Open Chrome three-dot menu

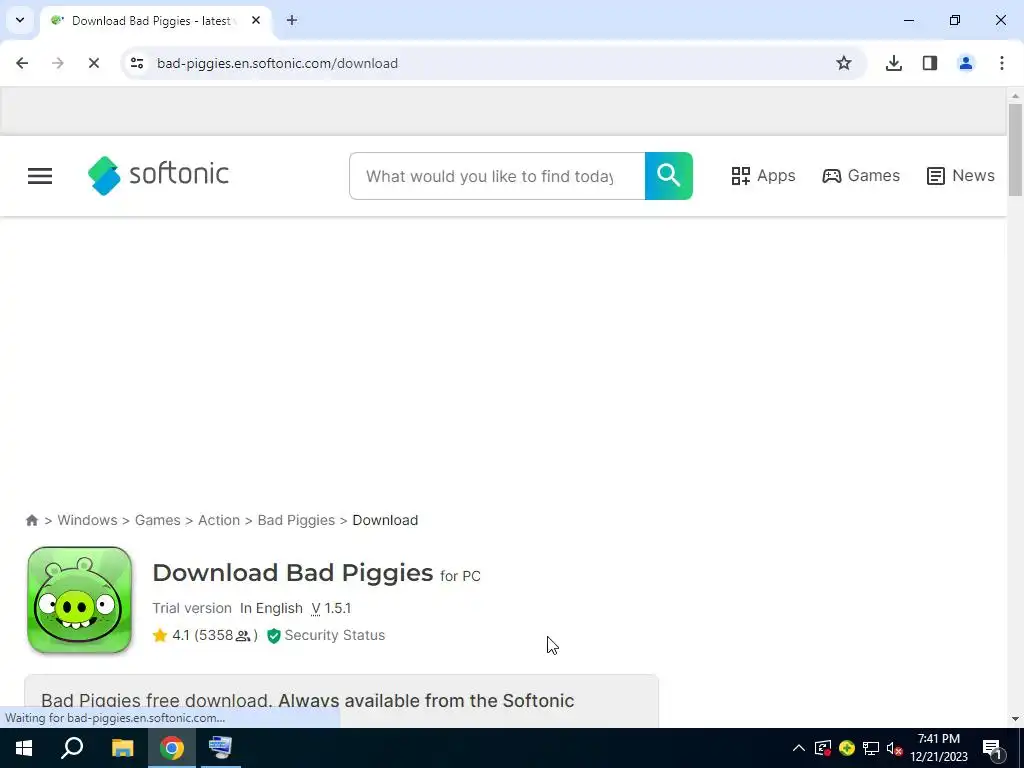(x=1002, y=63)
